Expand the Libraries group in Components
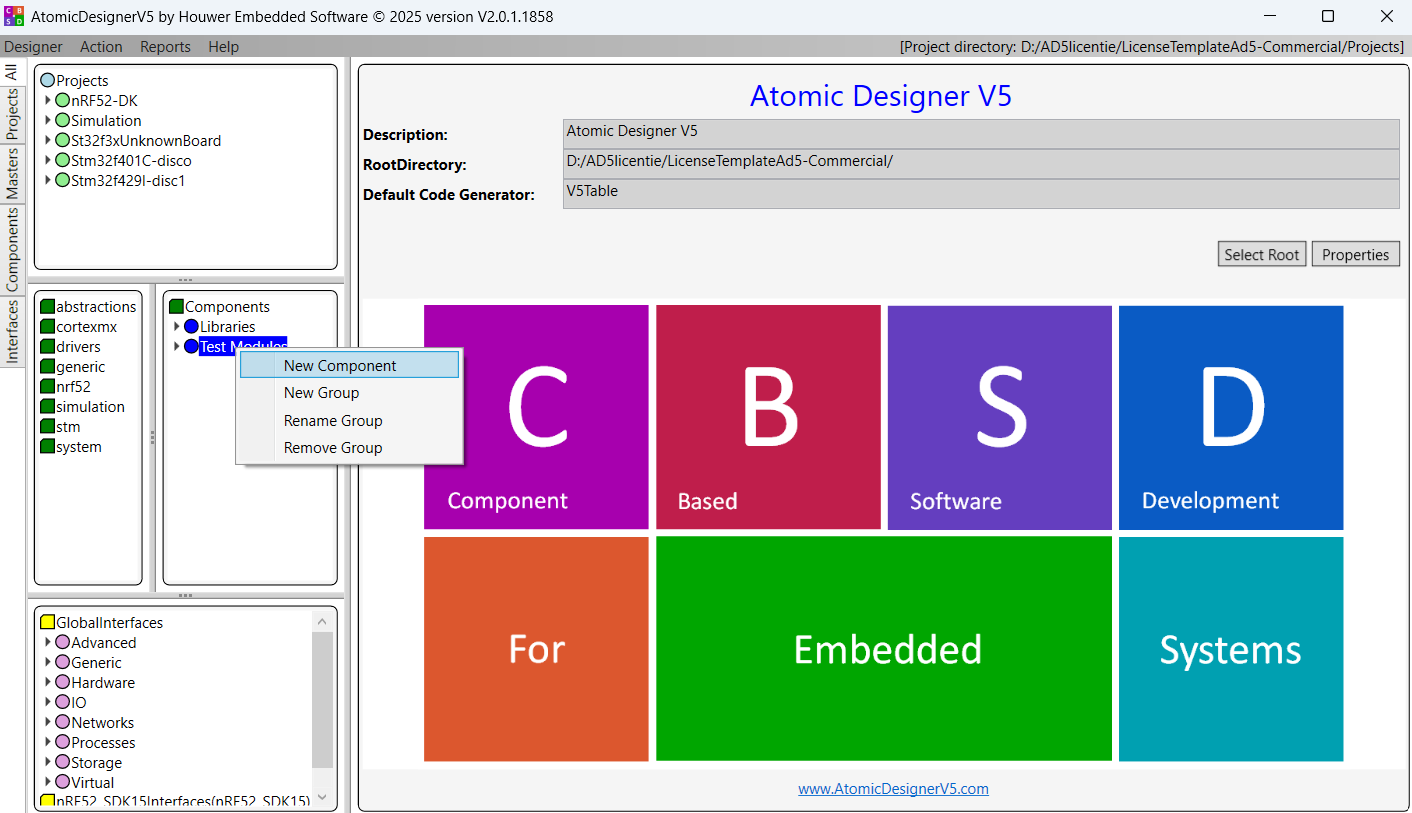Viewport: 1412px width, 813px height. point(177,327)
